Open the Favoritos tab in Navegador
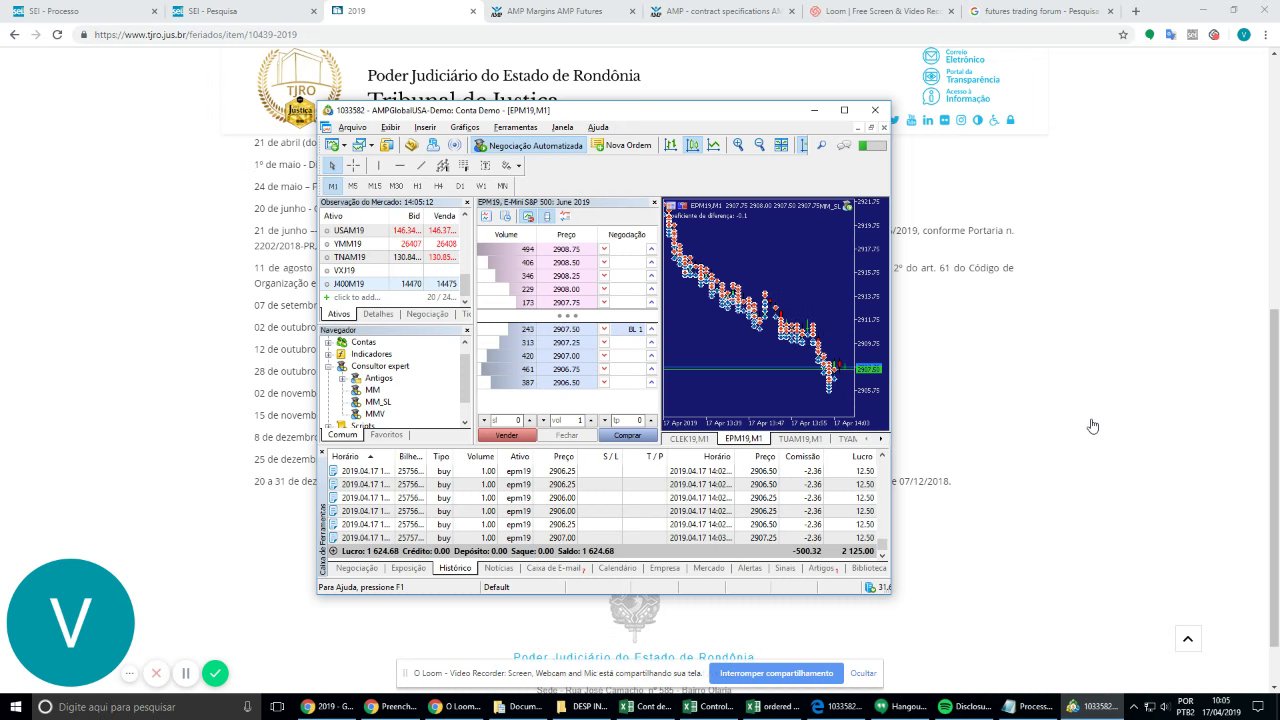The image size is (1280, 720). point(386,435)
